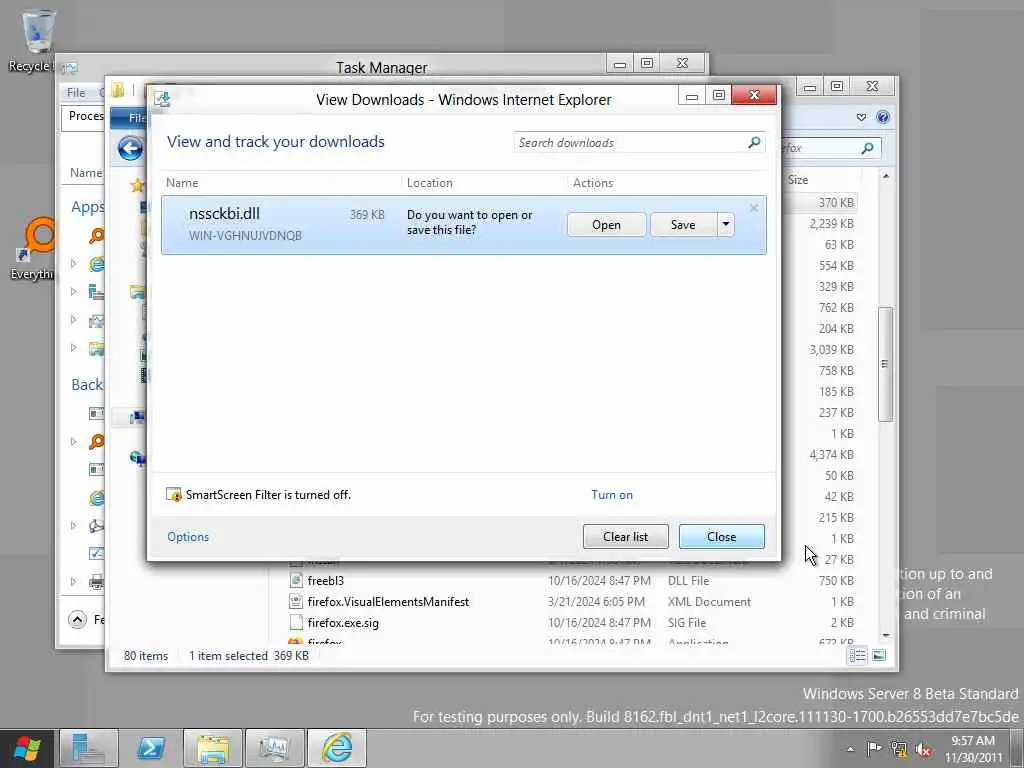Switch to Task Manager in taskbar
The width and height of the screenshot is (1024, 768).
click(x=274, y=748)
